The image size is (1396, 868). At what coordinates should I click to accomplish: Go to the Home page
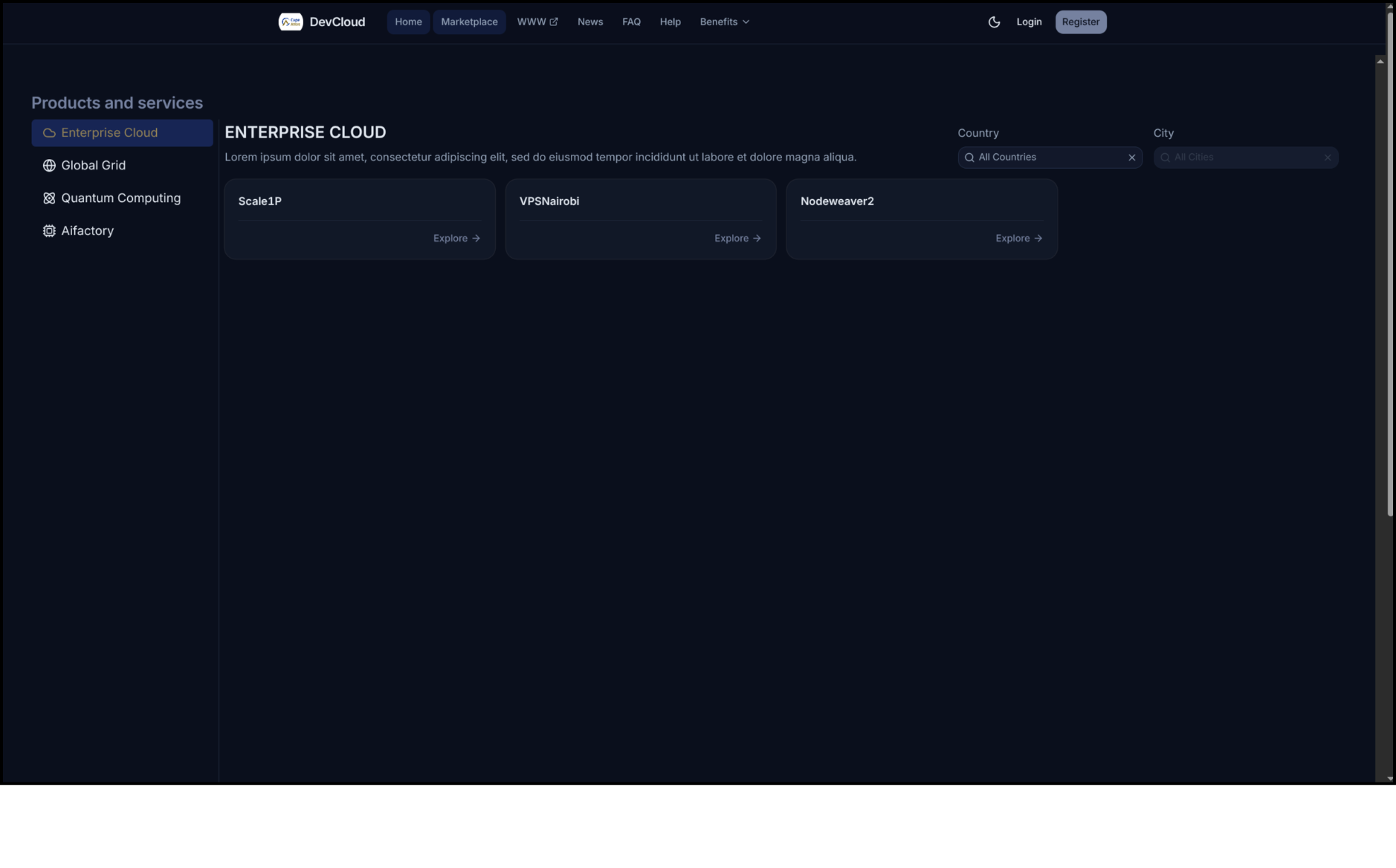408,22
